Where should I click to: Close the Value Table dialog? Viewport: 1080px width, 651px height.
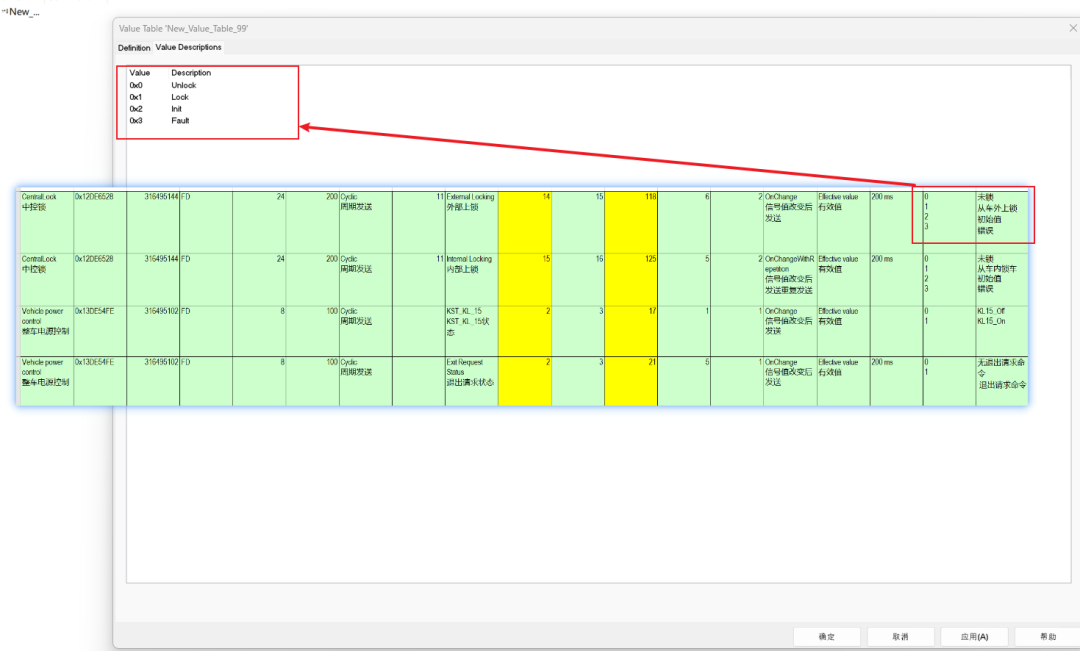click(x=1073, y=28)
